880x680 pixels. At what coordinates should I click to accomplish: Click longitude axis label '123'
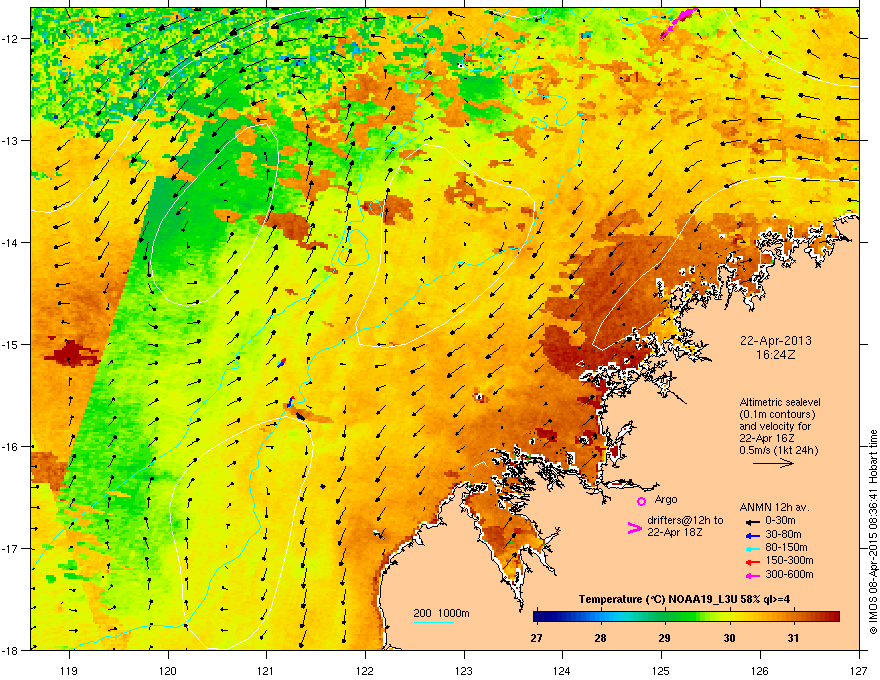coord(464,671)
